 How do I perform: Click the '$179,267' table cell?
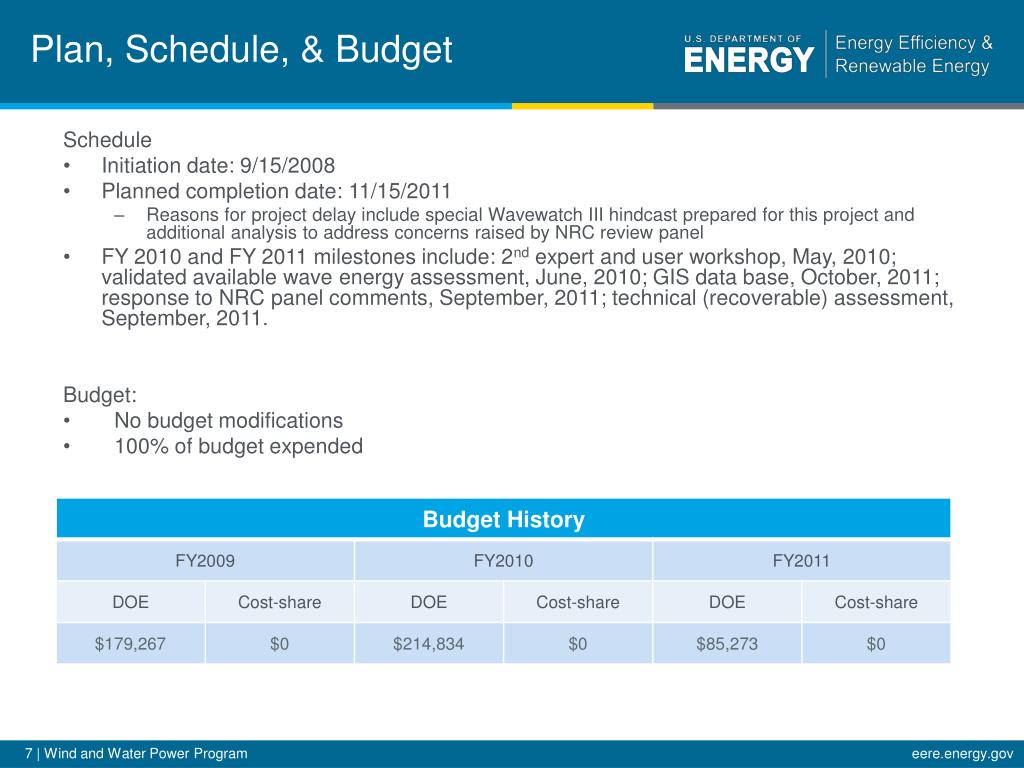click(131, 644)
